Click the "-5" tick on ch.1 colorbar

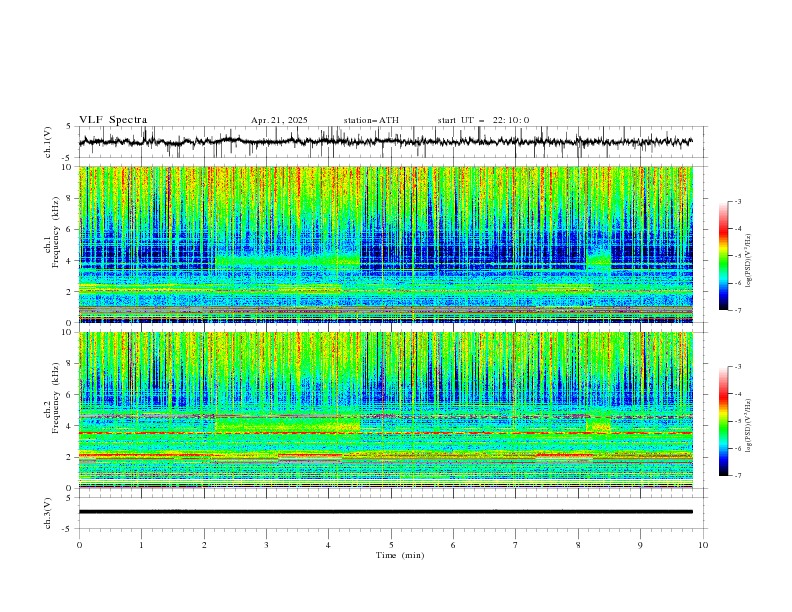pyautogui.click(x=738, y=256)
